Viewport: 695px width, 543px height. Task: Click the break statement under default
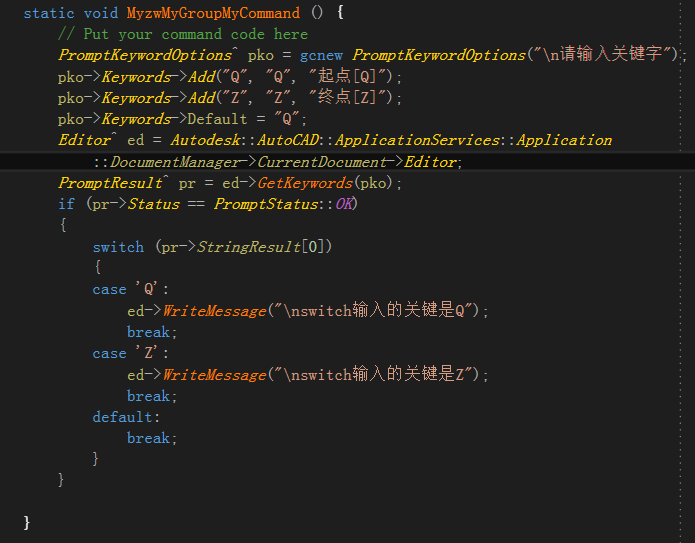coord(152,438)
